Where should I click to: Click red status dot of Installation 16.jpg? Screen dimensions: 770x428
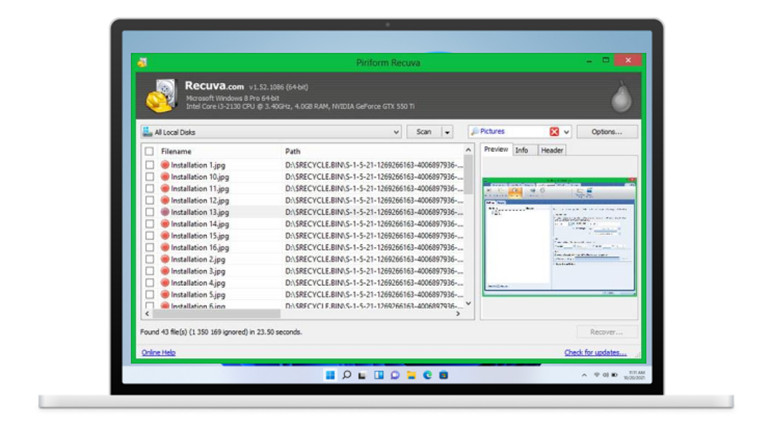165,247
